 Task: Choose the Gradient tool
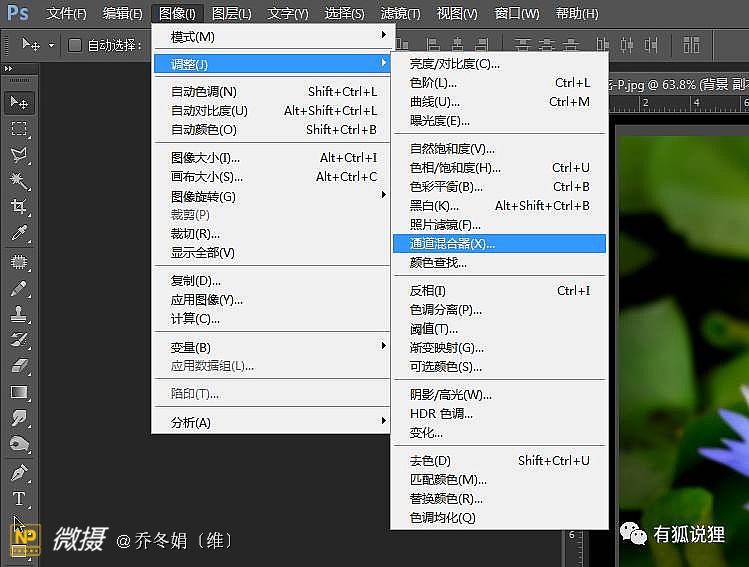tap(19, 392)
